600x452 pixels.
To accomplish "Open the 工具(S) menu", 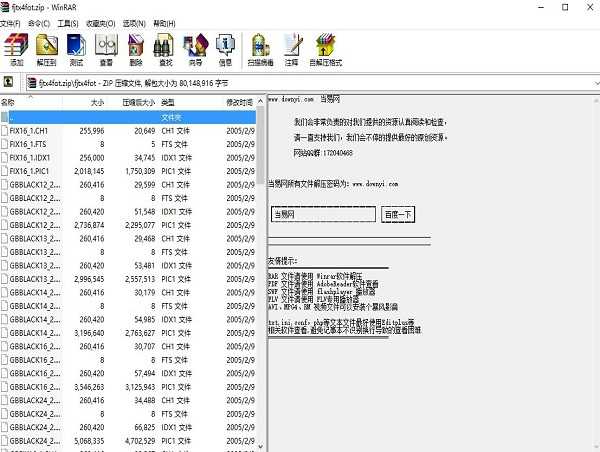I will 68,22.
